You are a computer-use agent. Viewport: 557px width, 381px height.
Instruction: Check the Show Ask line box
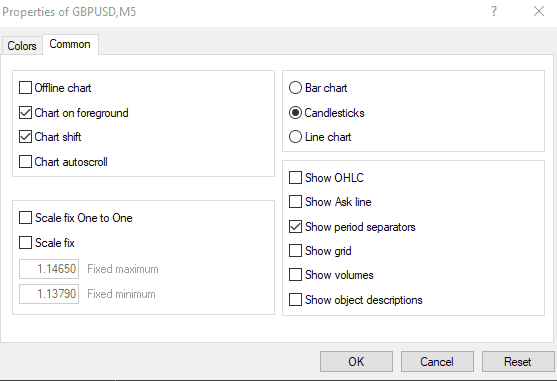coord(295,202)
